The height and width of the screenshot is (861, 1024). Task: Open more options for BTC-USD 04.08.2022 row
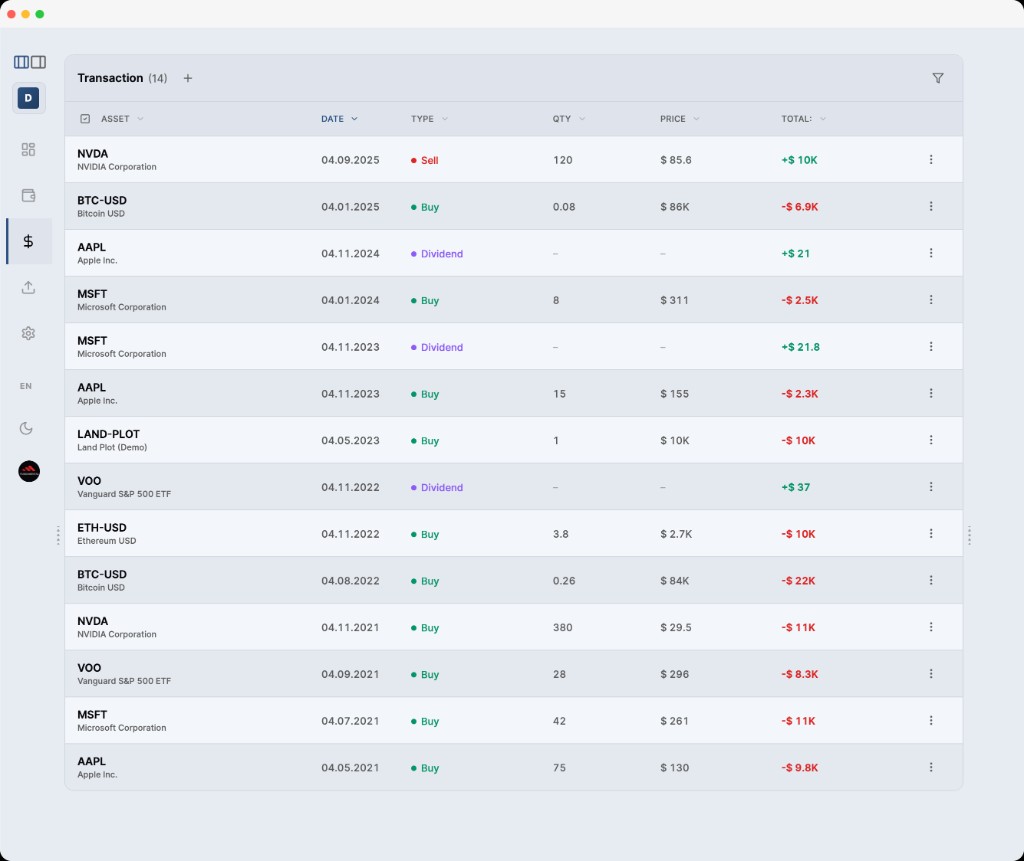pos(931,580)
